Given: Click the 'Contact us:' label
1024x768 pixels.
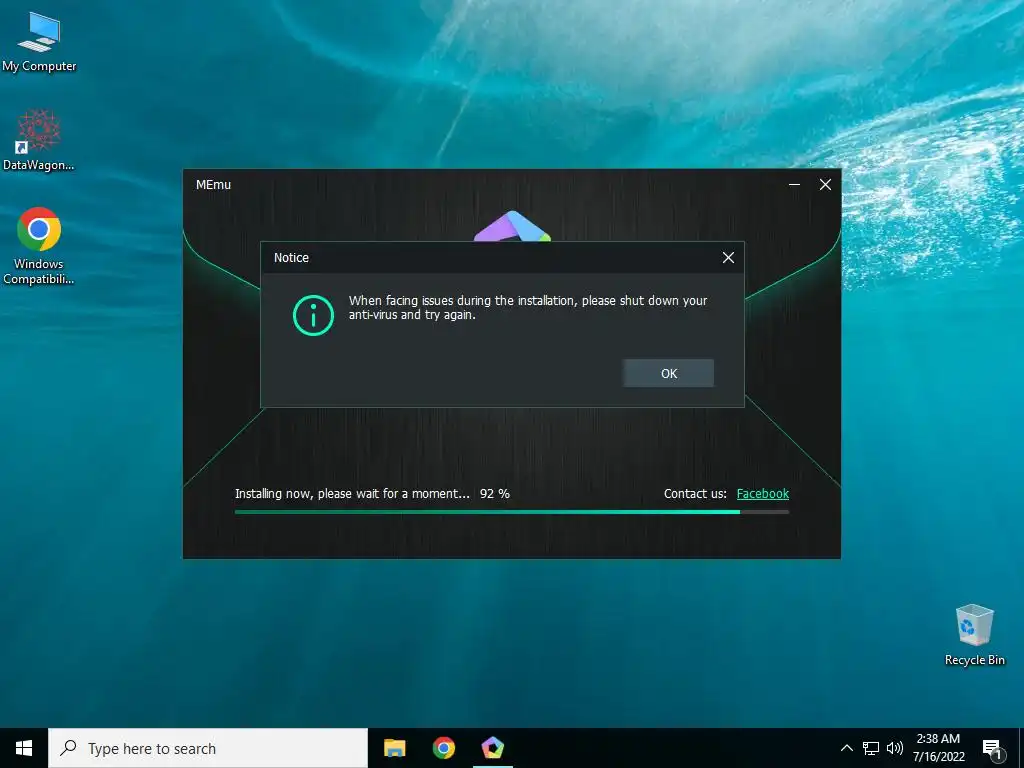Looking at the screenshot, I should point(695,494).
